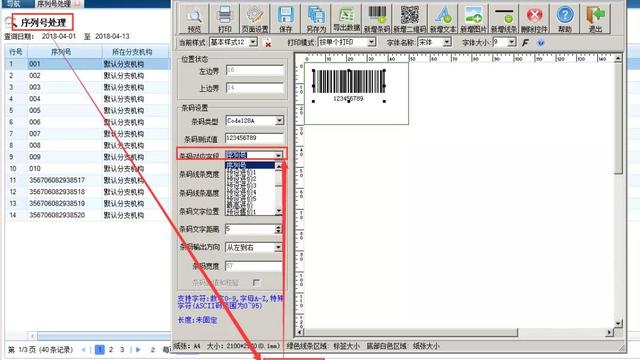The height and width of the screenshot is (360, 640).
Task: Click the blue round icon after font size
Action: 540,42
